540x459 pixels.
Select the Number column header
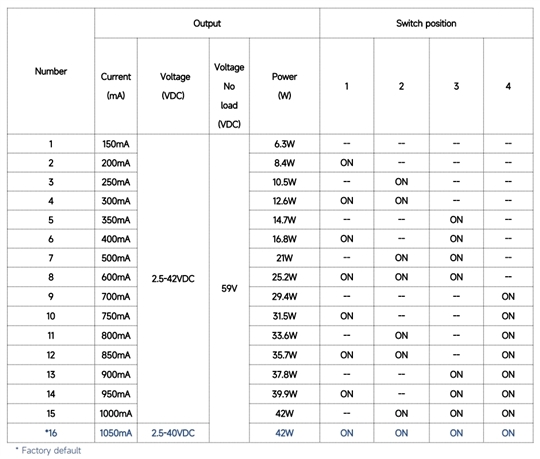point(51,71)
